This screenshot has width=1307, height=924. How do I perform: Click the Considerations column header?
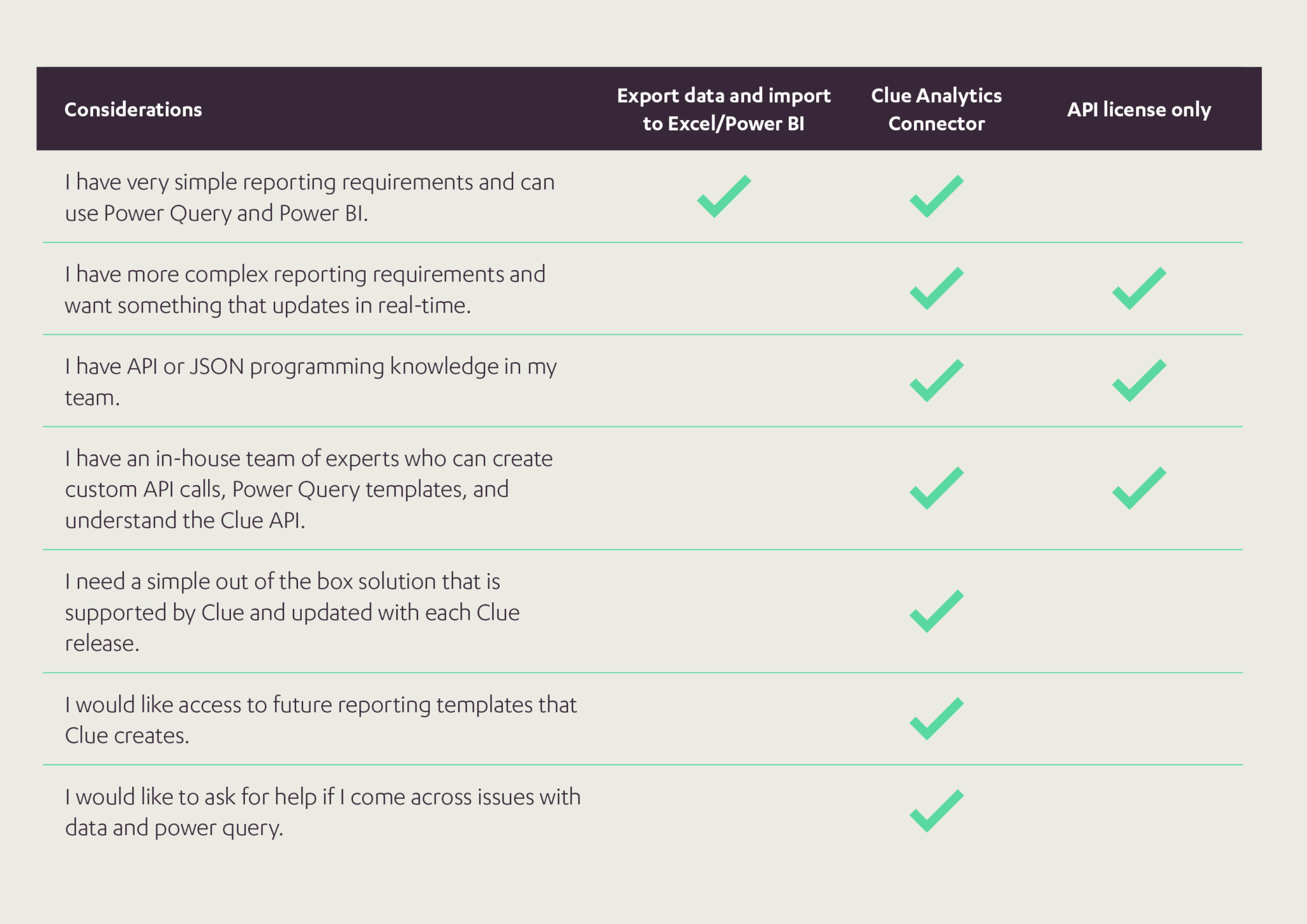133,110
